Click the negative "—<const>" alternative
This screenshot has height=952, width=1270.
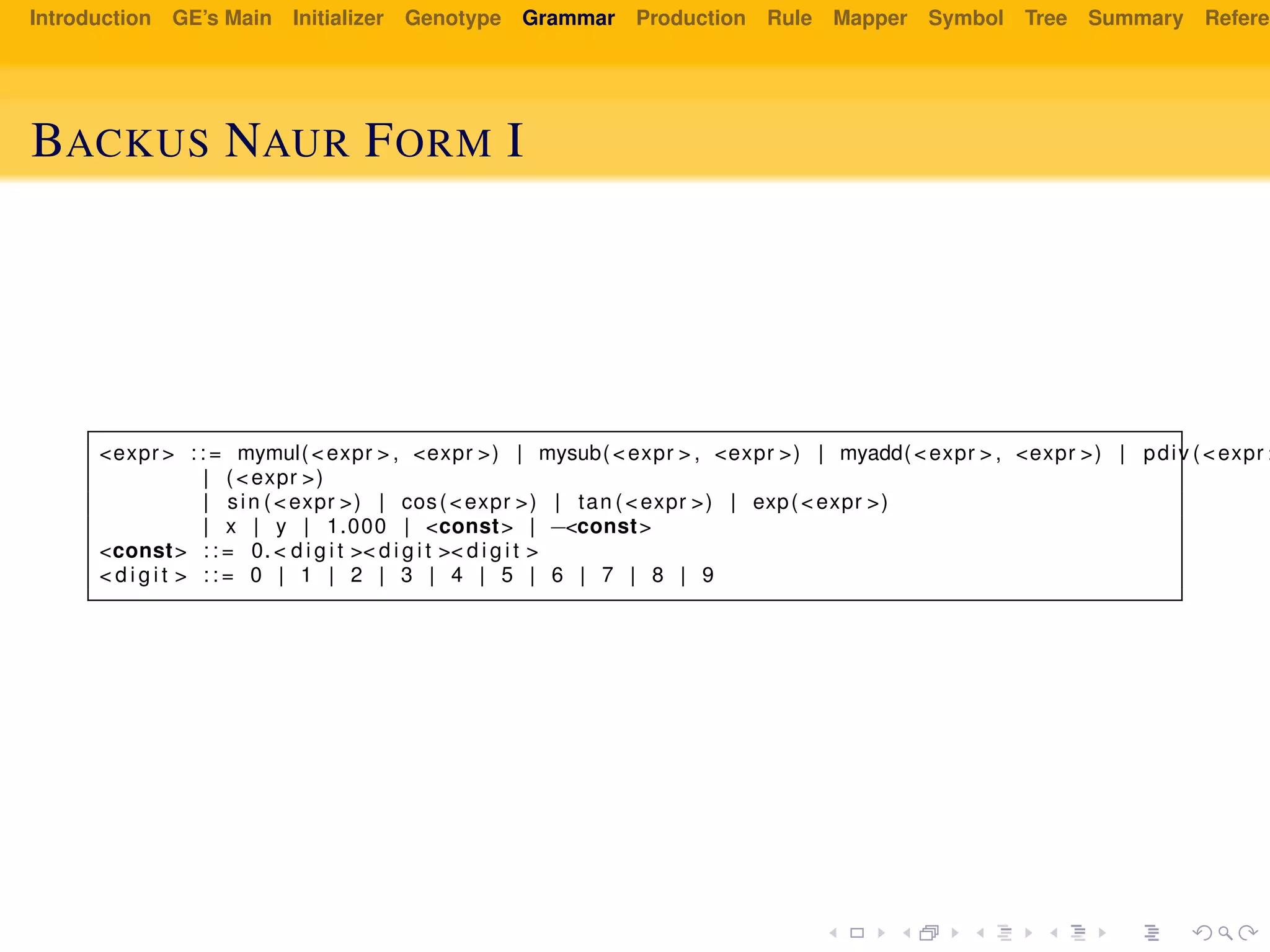601,527
